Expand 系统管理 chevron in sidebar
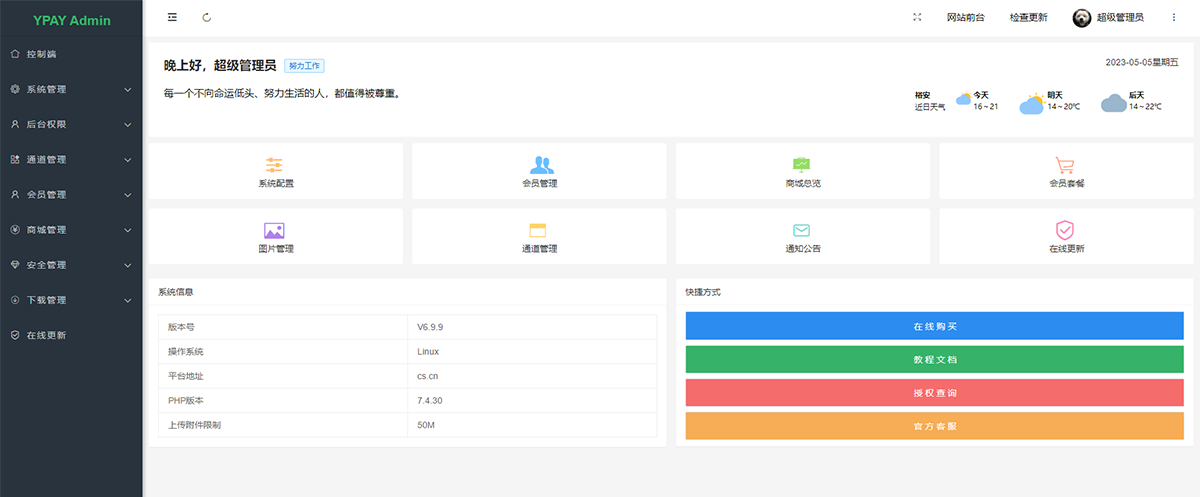Image resolution: width=1200 pixels, height=497 pixels. (x=128, y=89)
